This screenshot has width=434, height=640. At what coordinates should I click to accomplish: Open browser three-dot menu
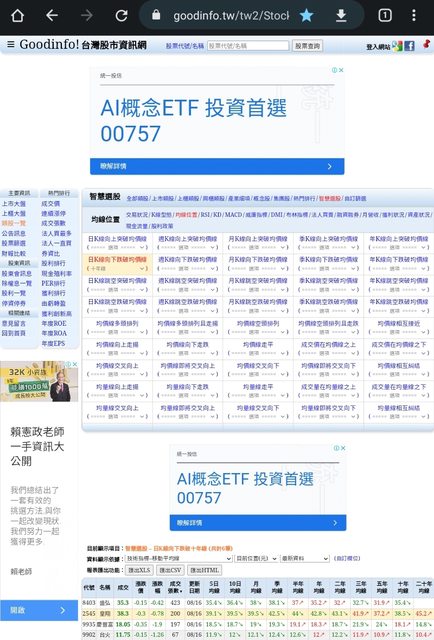coord(414,16)
